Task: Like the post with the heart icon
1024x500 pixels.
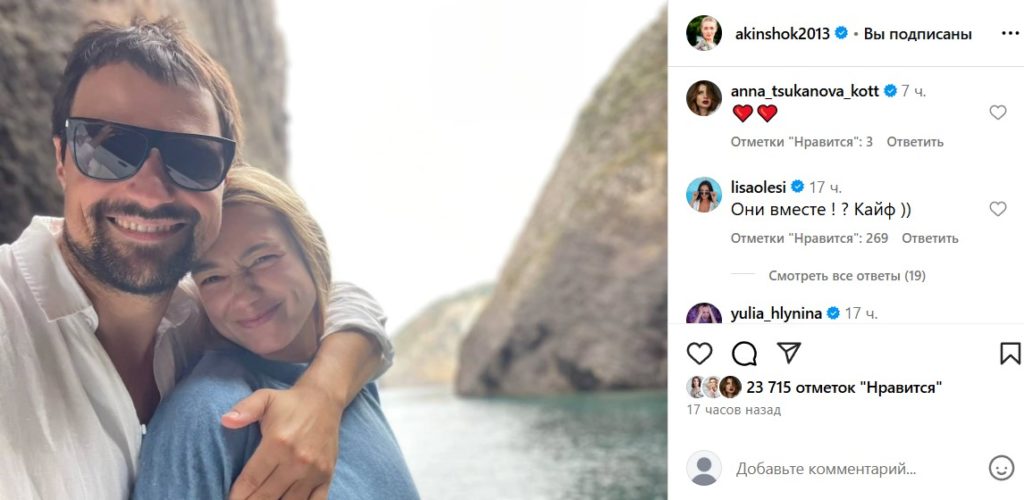Action: 700,353
